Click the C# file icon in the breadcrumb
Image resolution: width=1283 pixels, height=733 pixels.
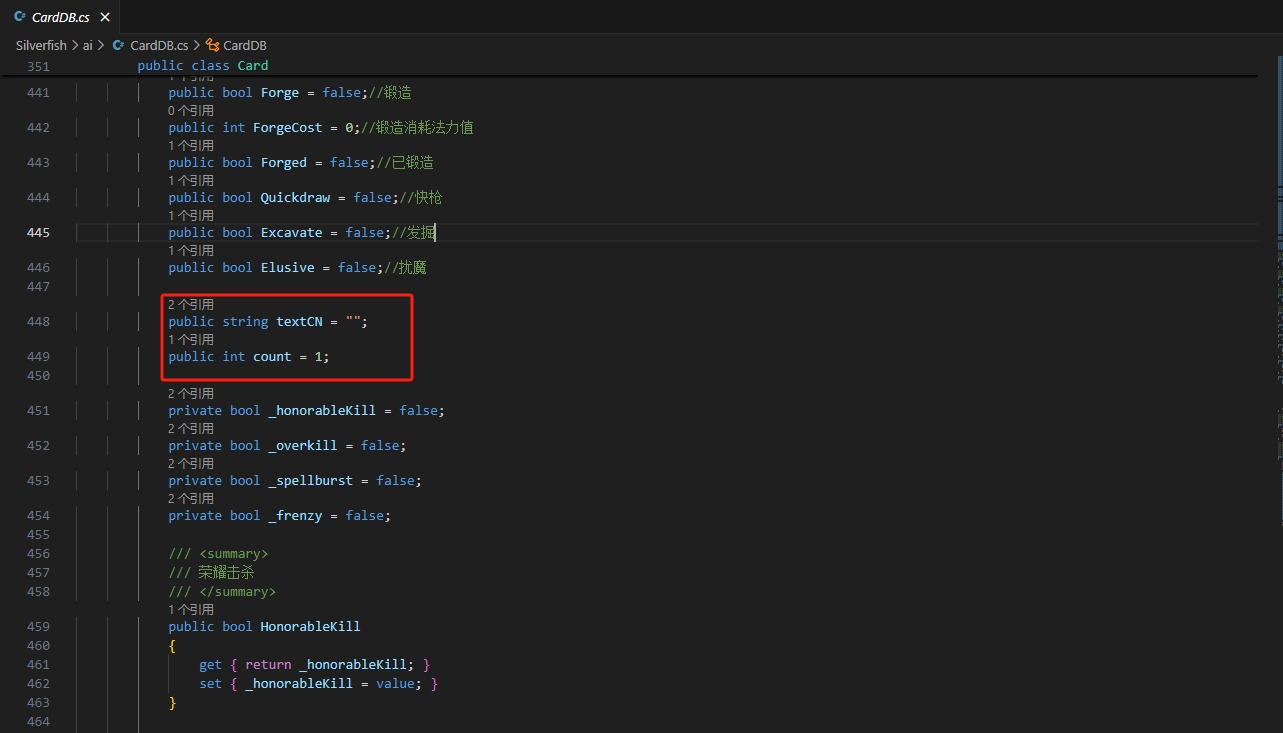(119, 45)
